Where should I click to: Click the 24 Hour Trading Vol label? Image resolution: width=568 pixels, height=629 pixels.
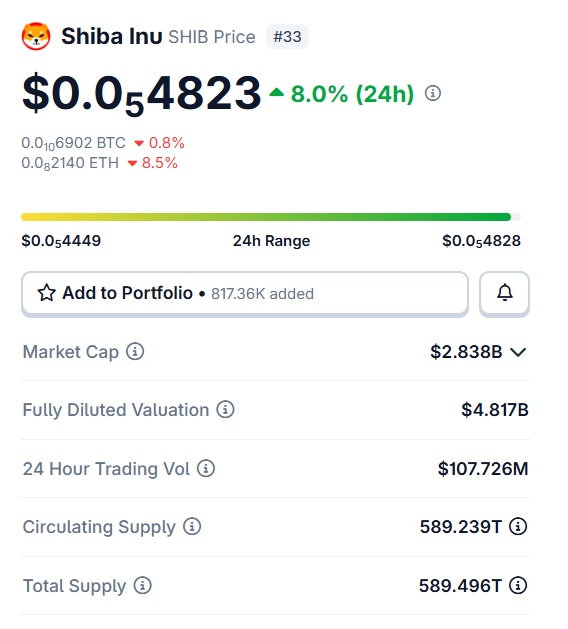pyautogui.click(x=106, y=469)
